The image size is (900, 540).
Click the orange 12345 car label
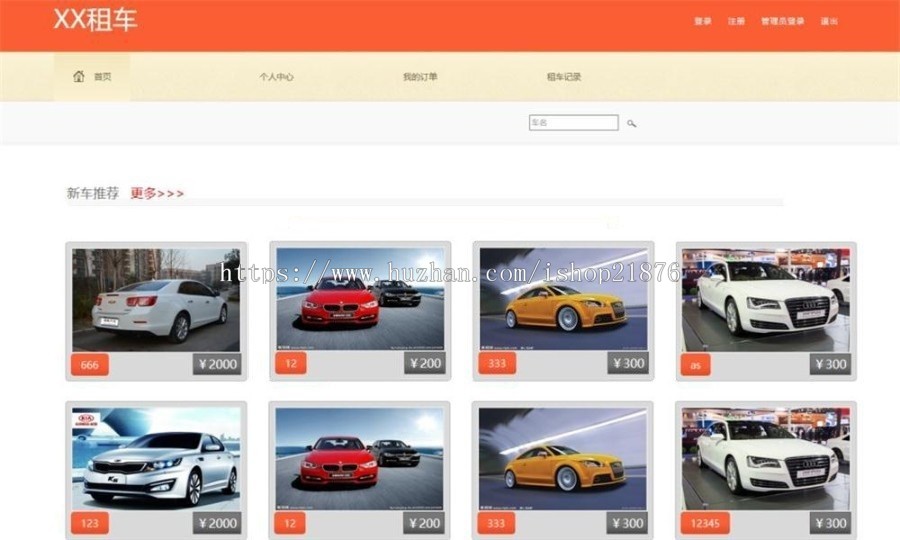(x=705, y=523)
